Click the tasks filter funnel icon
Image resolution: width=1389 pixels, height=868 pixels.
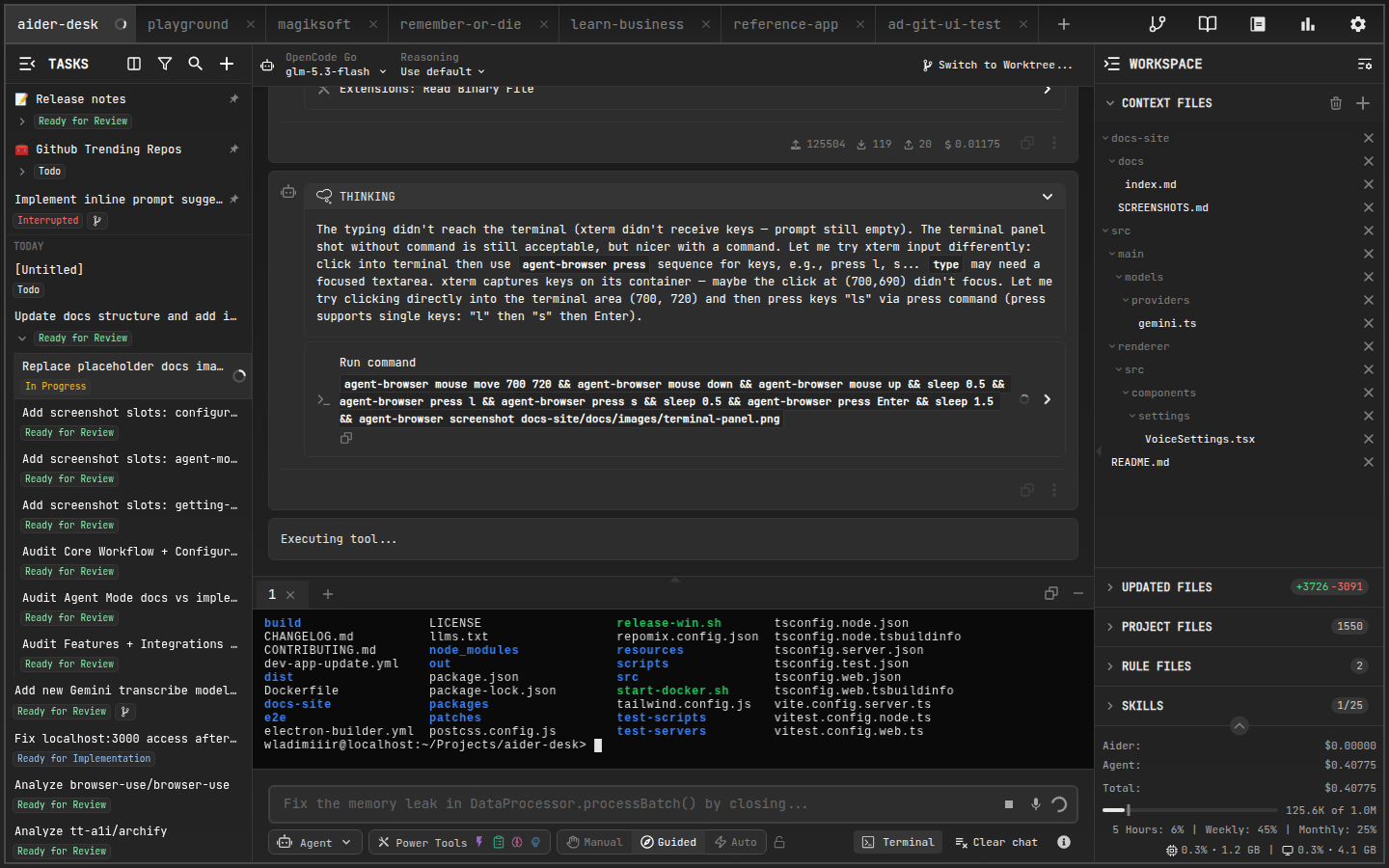pos(165,64)
